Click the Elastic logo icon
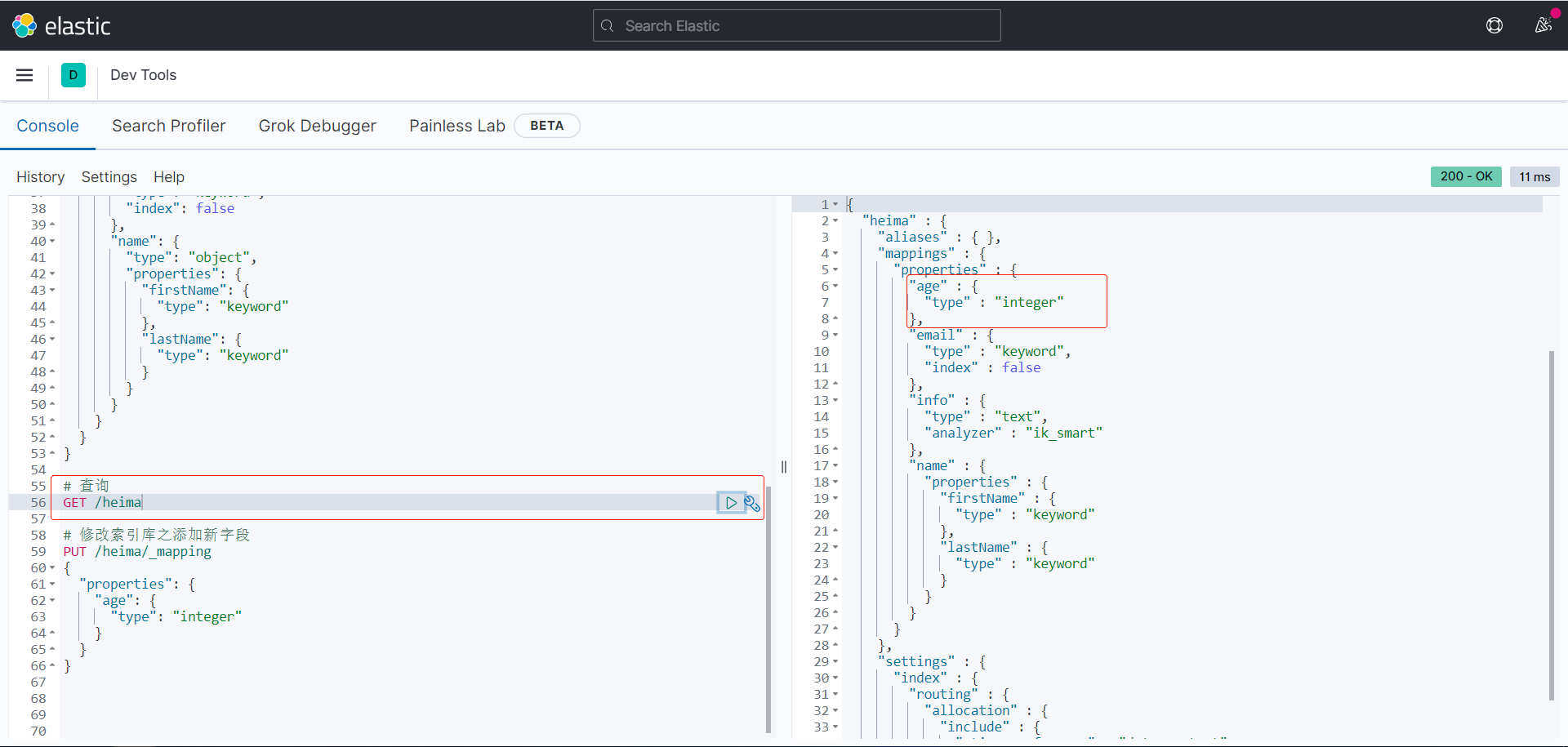This screenshot has height=747, width=1568. [24, 25]
